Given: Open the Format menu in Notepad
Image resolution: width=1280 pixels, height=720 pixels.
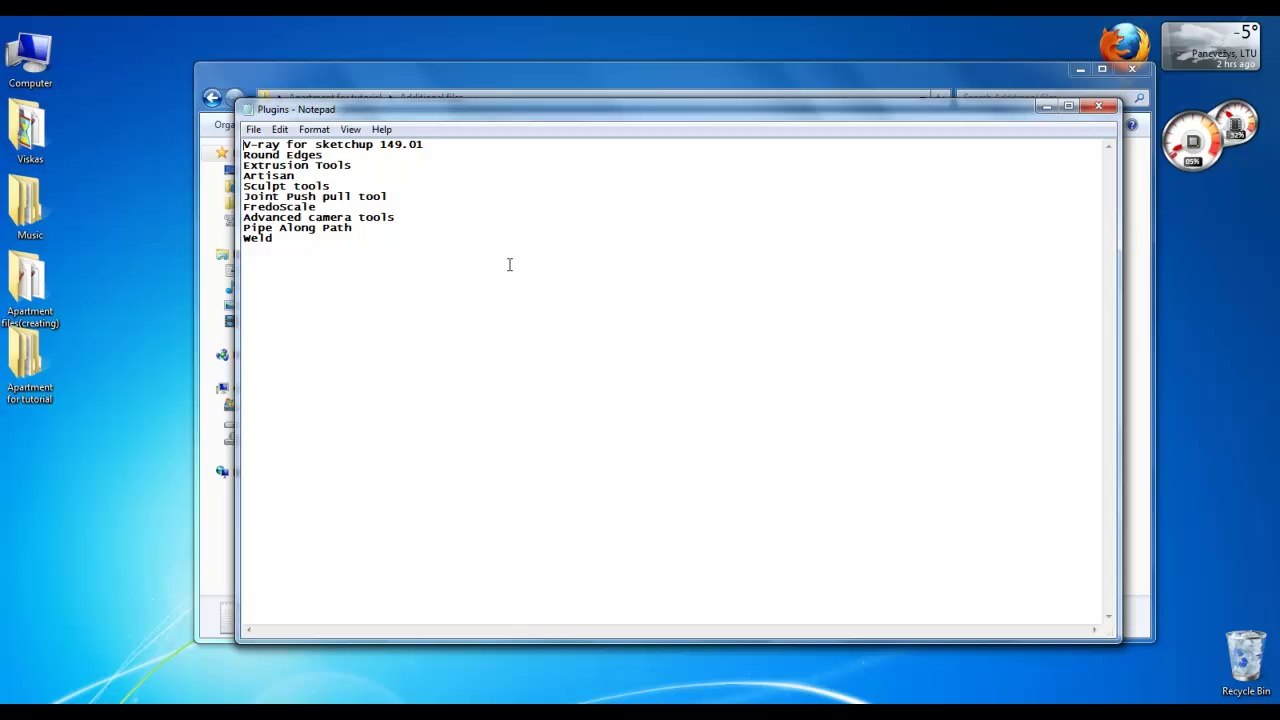Looking at the screenshot, I should (x=314, y=129).
